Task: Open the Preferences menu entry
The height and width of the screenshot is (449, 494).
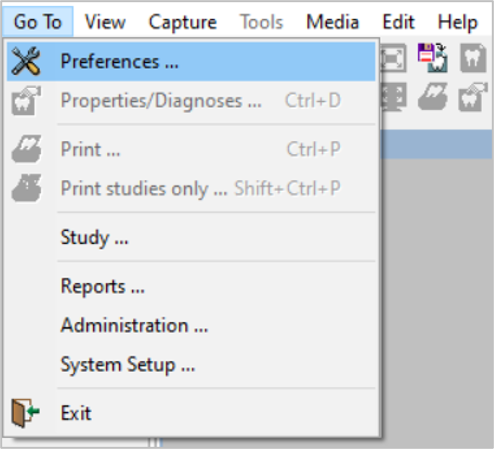Action: click(x=191, y=62)
